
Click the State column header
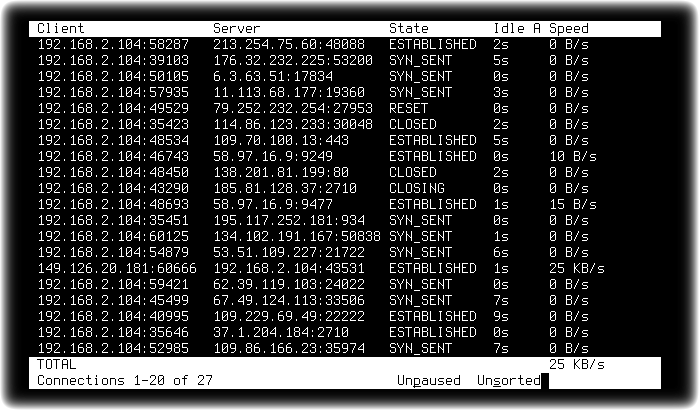pos(408,29)
